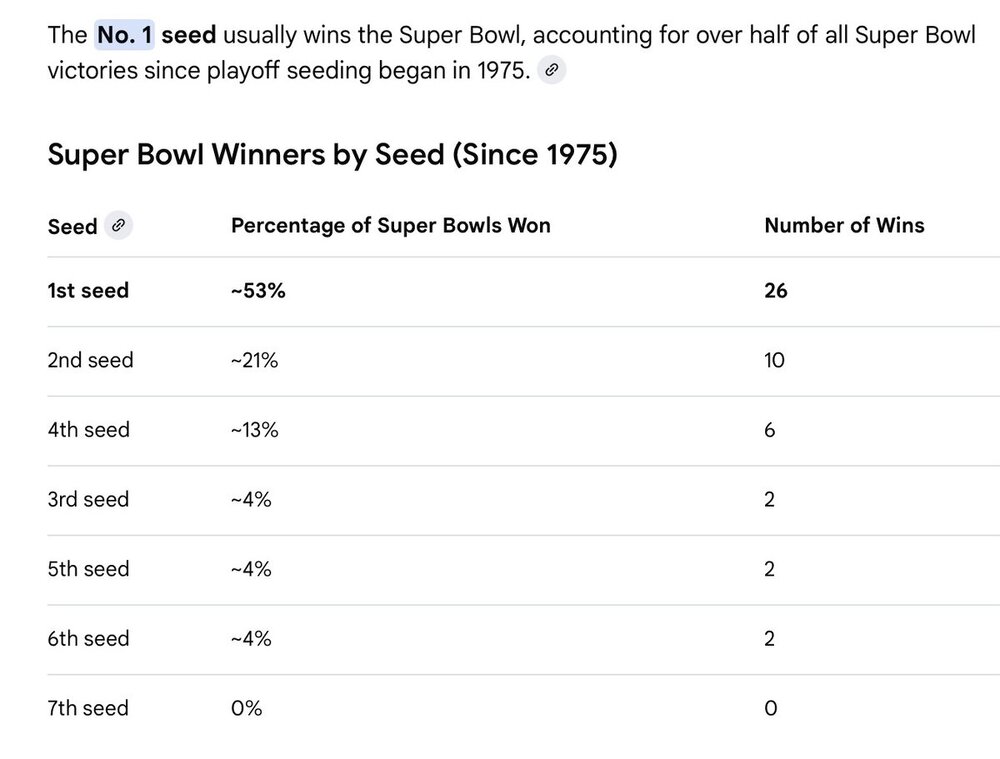Open the link icon beside the Seed header
Screen dimensions: 1000x759
tap(118, 225)
